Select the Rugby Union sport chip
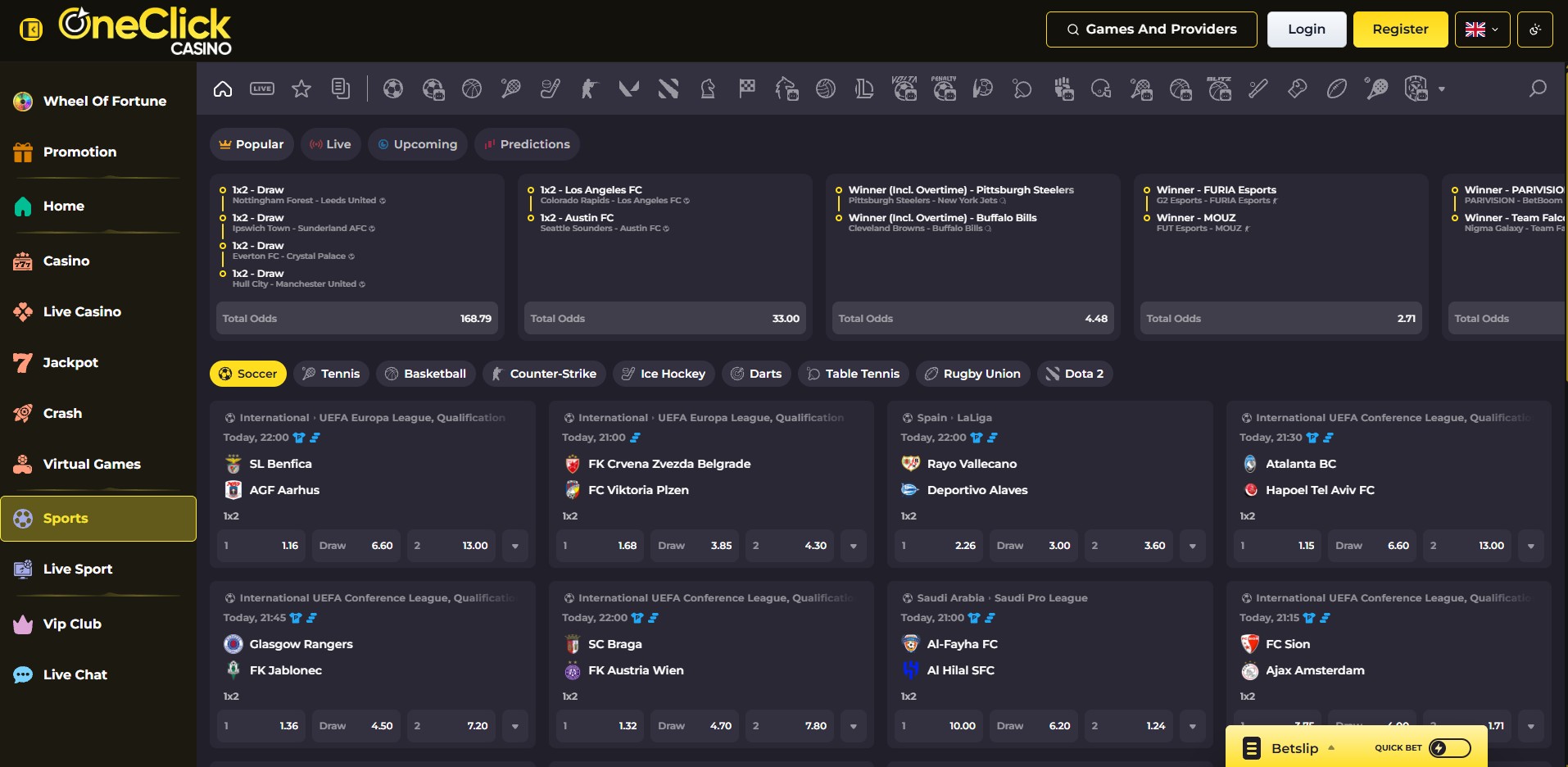Viewport: 1568px width, 767px height. [x=973, y=374]
